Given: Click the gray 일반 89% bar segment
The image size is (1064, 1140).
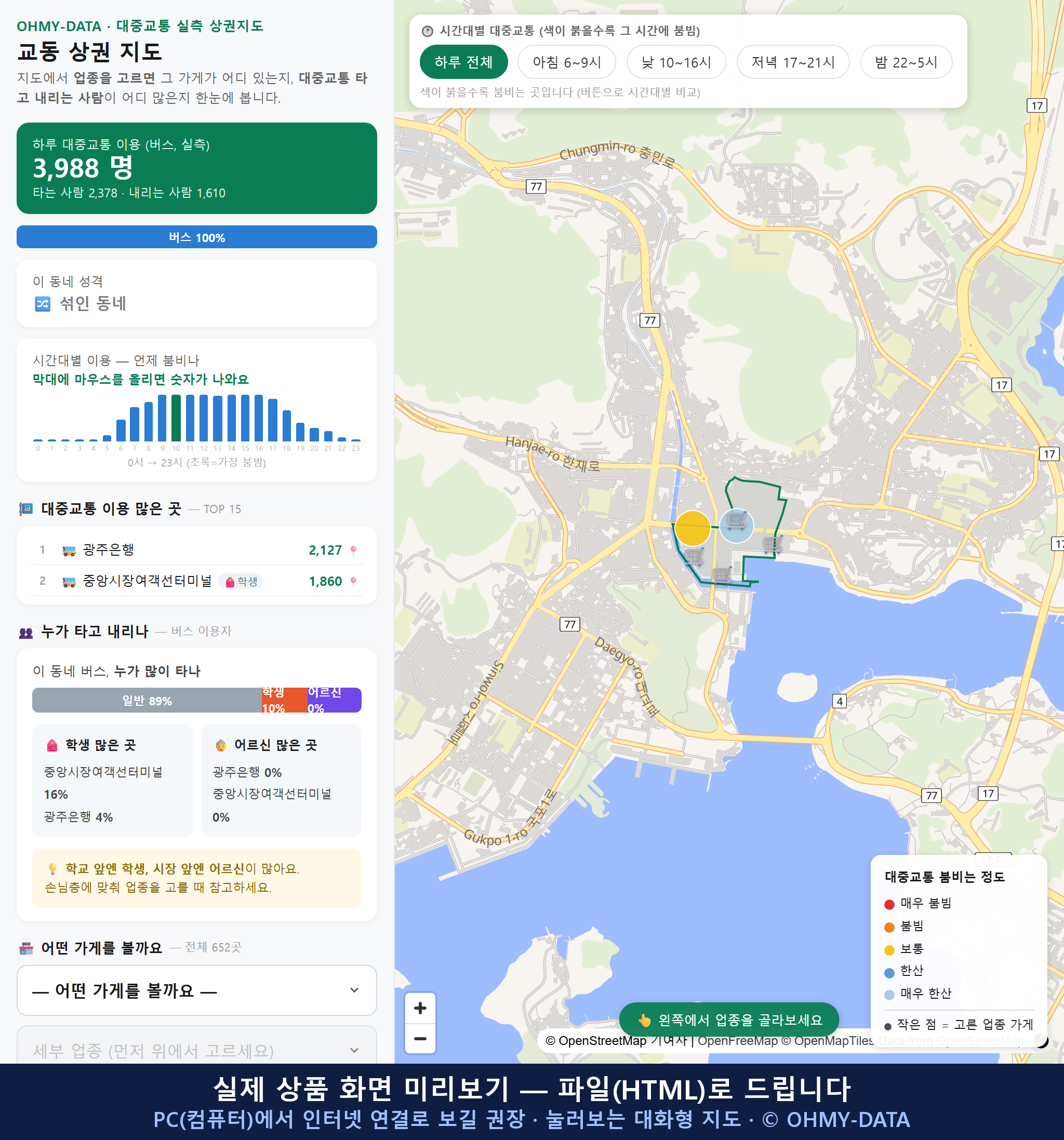Looking at the screenshot, I should point(147,700).
